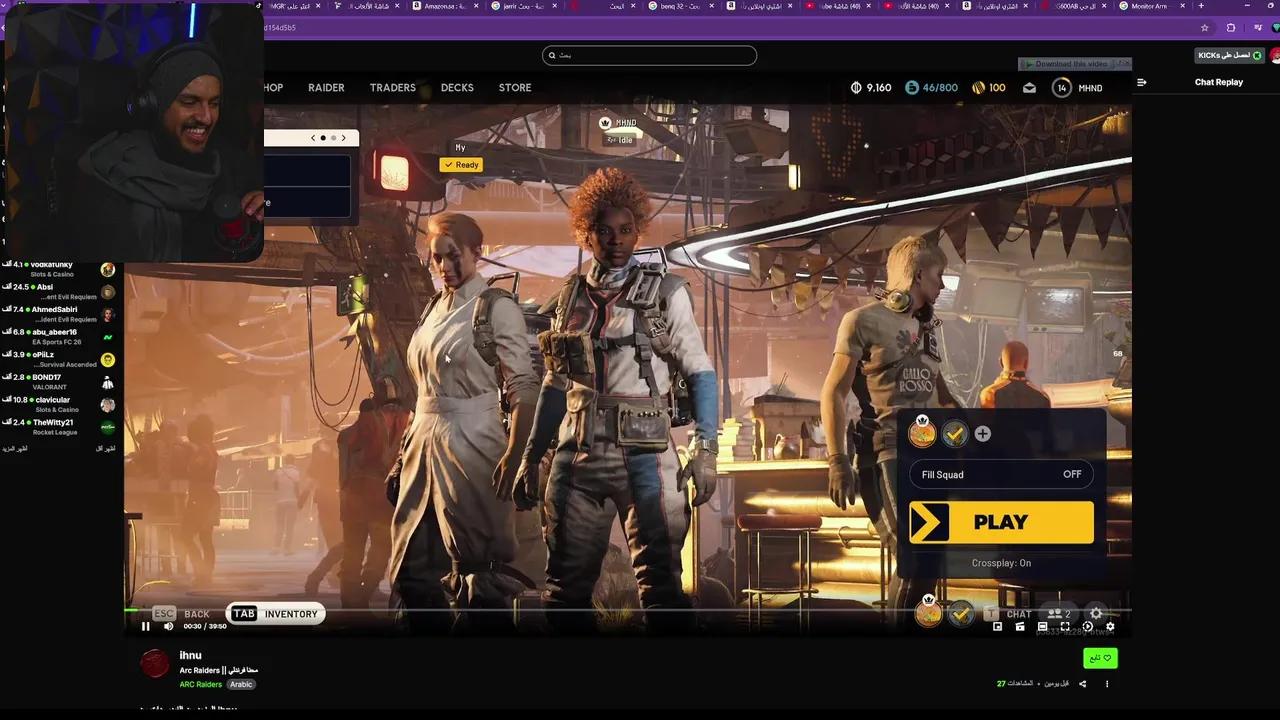
Task: Click the 9,160 coin currency counter
Action: pos(870,88)
